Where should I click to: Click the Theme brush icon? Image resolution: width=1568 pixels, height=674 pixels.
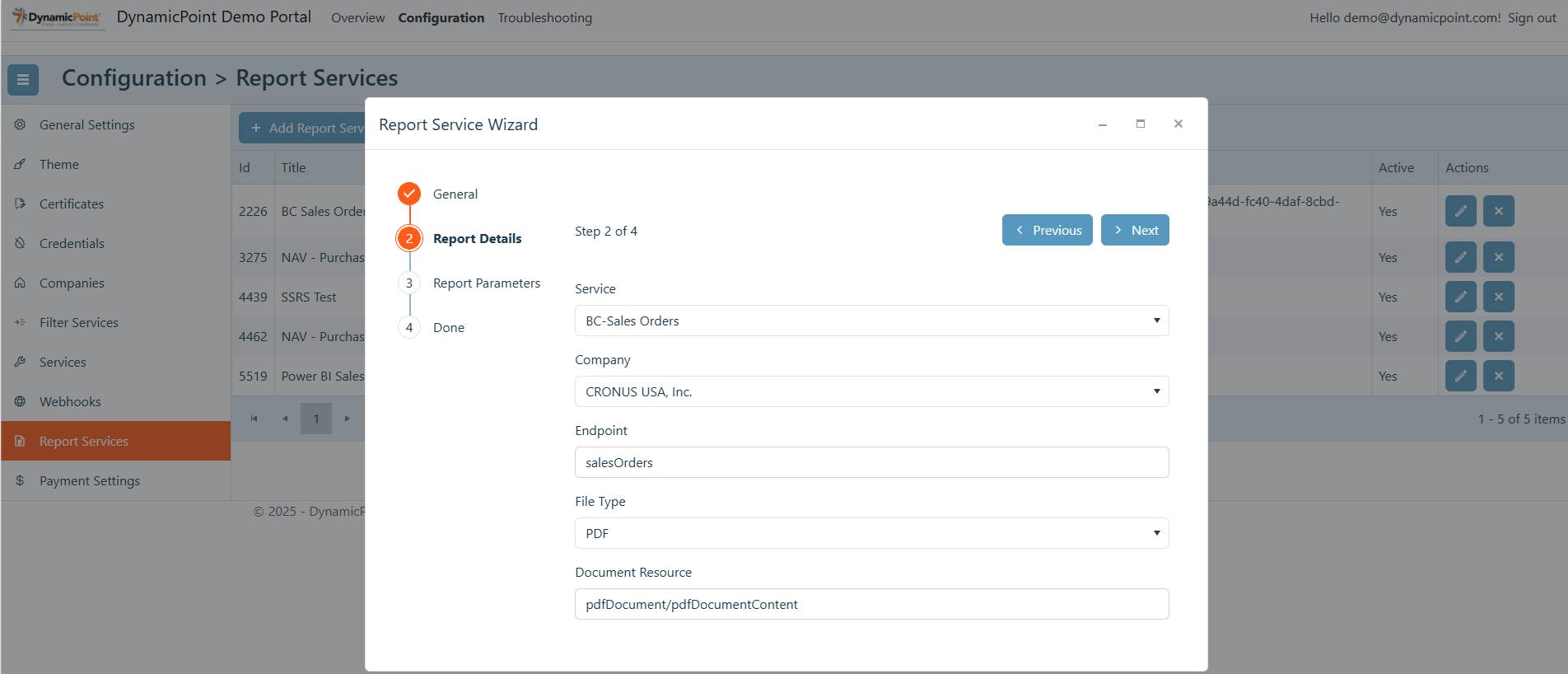(x=20, y=164)
